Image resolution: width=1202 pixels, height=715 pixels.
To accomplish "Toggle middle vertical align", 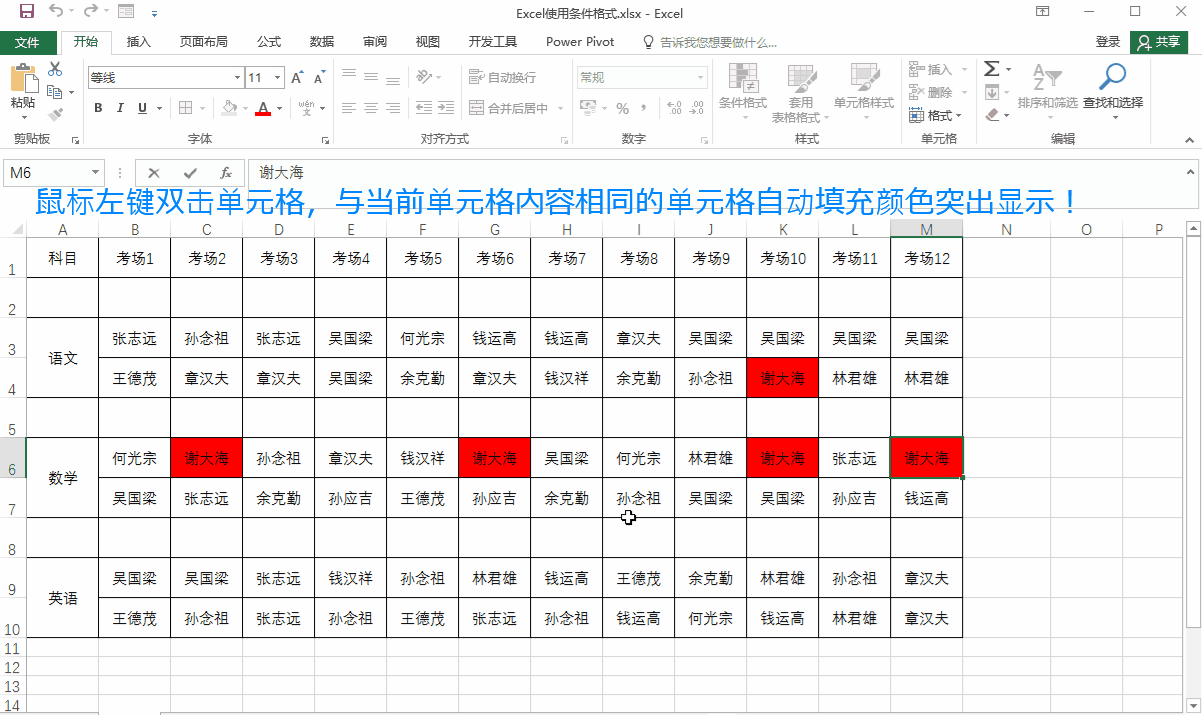I will coord(371,76).
